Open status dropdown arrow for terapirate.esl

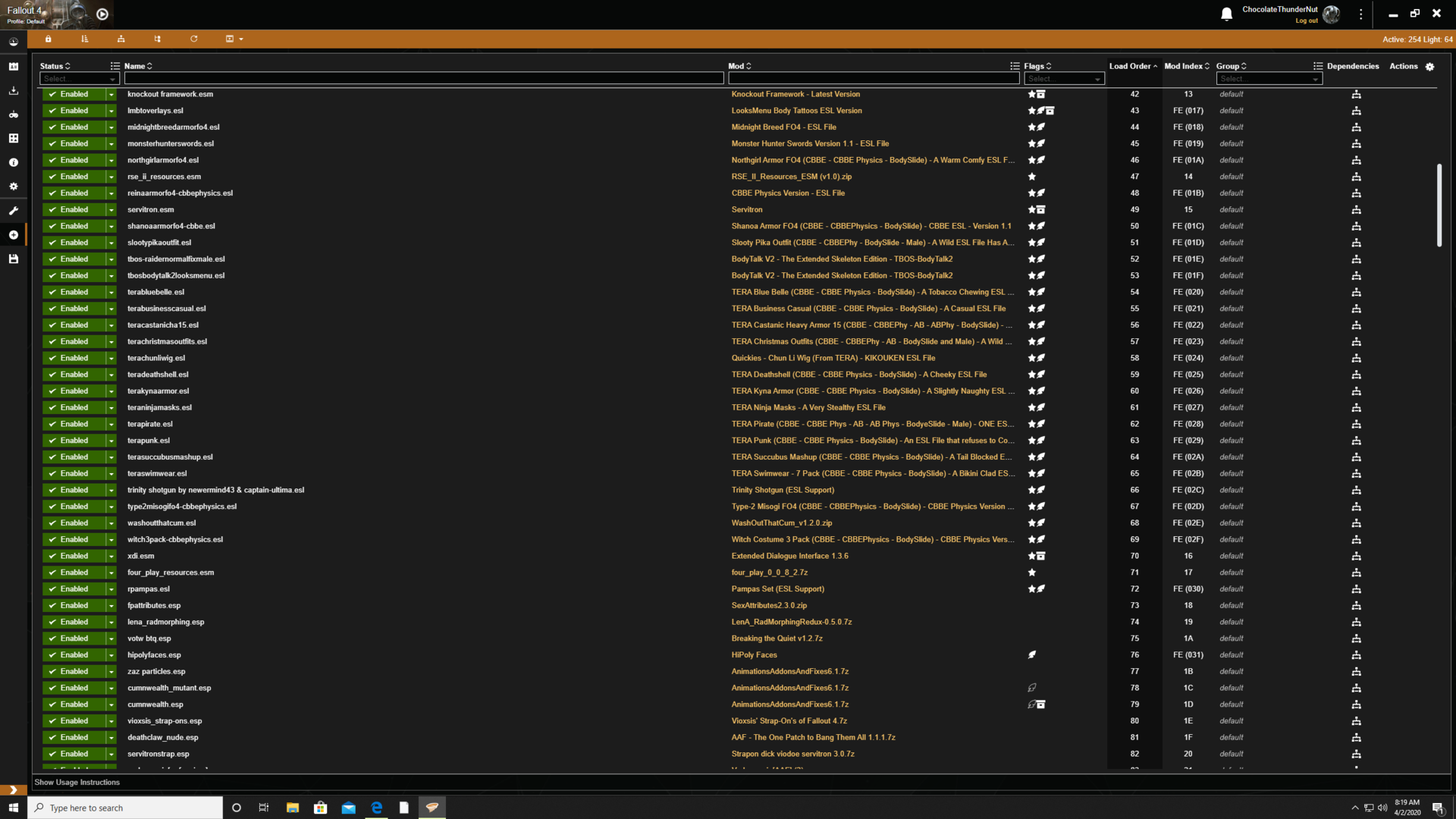111,424
